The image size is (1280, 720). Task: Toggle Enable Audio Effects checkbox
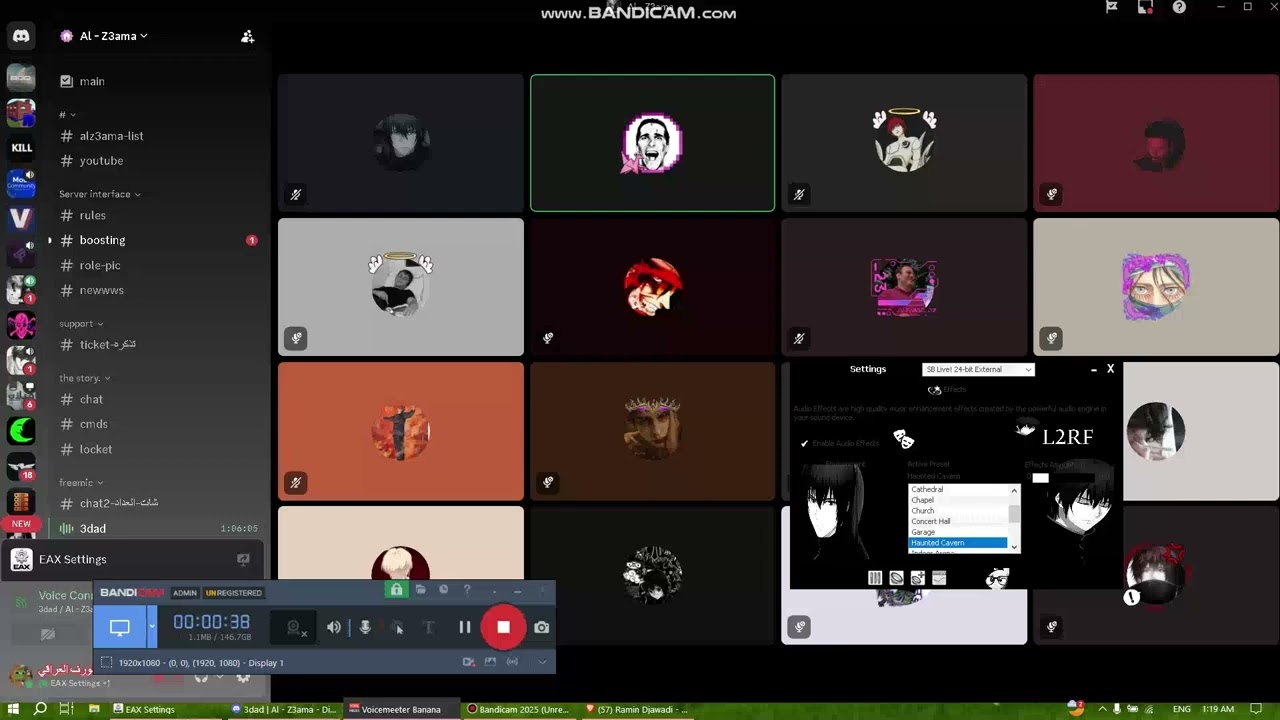point(804,443)
